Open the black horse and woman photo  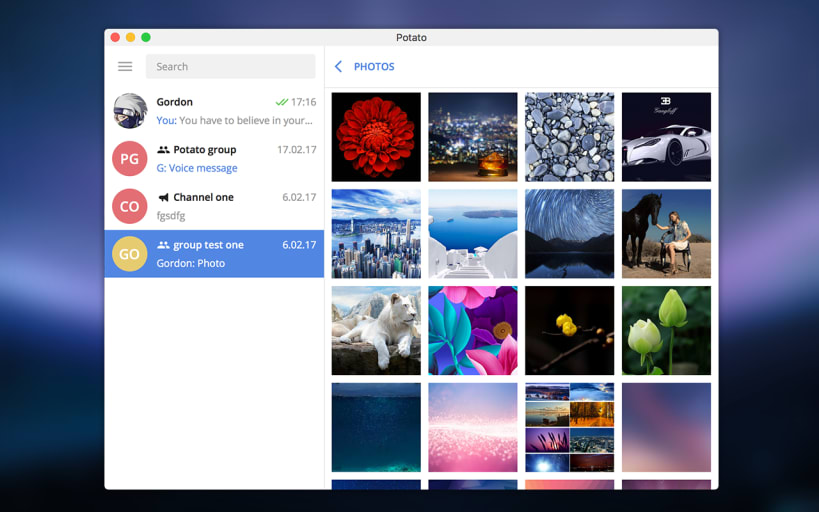(666, 234)
